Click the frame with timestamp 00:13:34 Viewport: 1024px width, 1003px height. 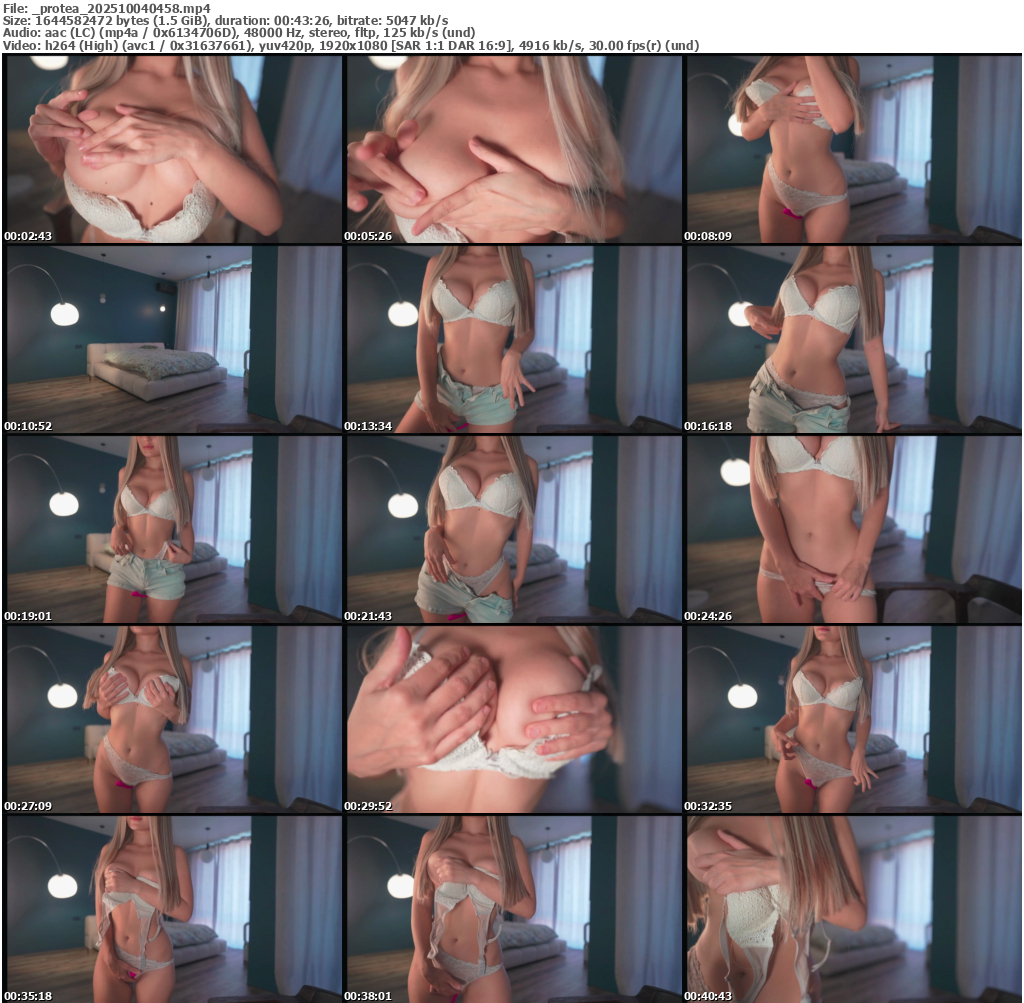[513, 339]
